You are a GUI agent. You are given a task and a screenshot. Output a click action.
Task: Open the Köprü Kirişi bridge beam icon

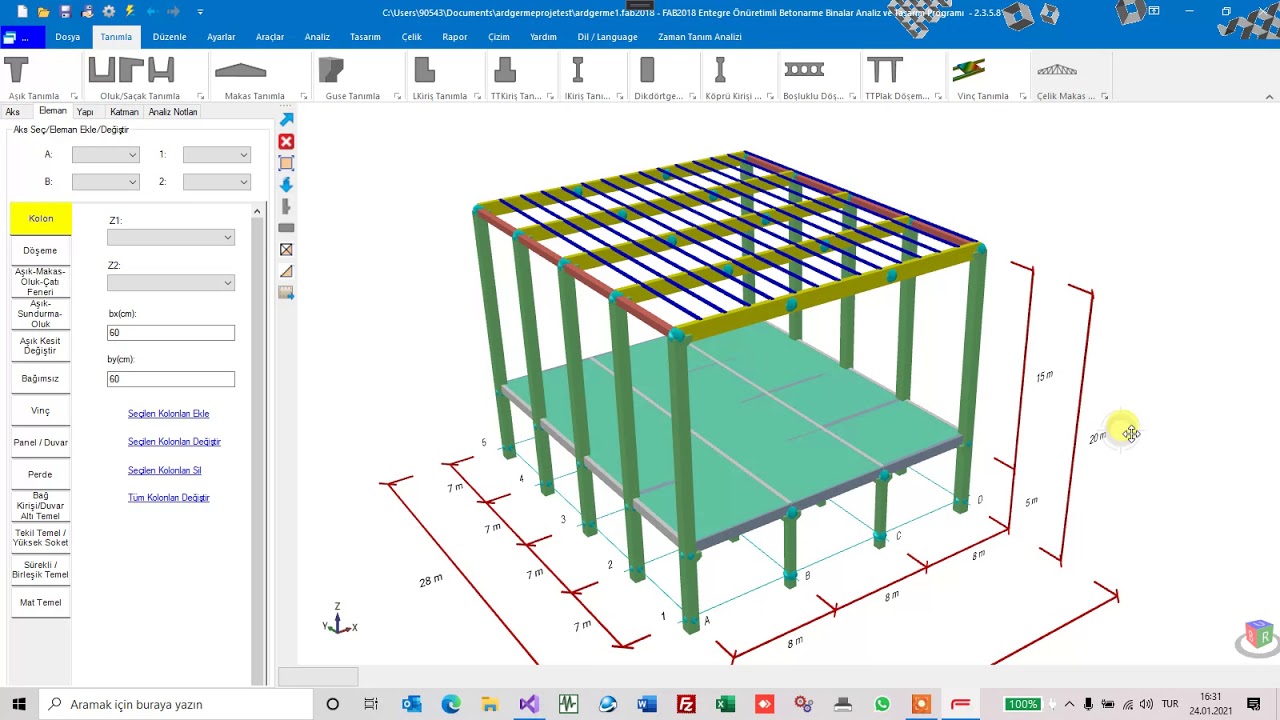pyautogui.click(x=720, y=70)
